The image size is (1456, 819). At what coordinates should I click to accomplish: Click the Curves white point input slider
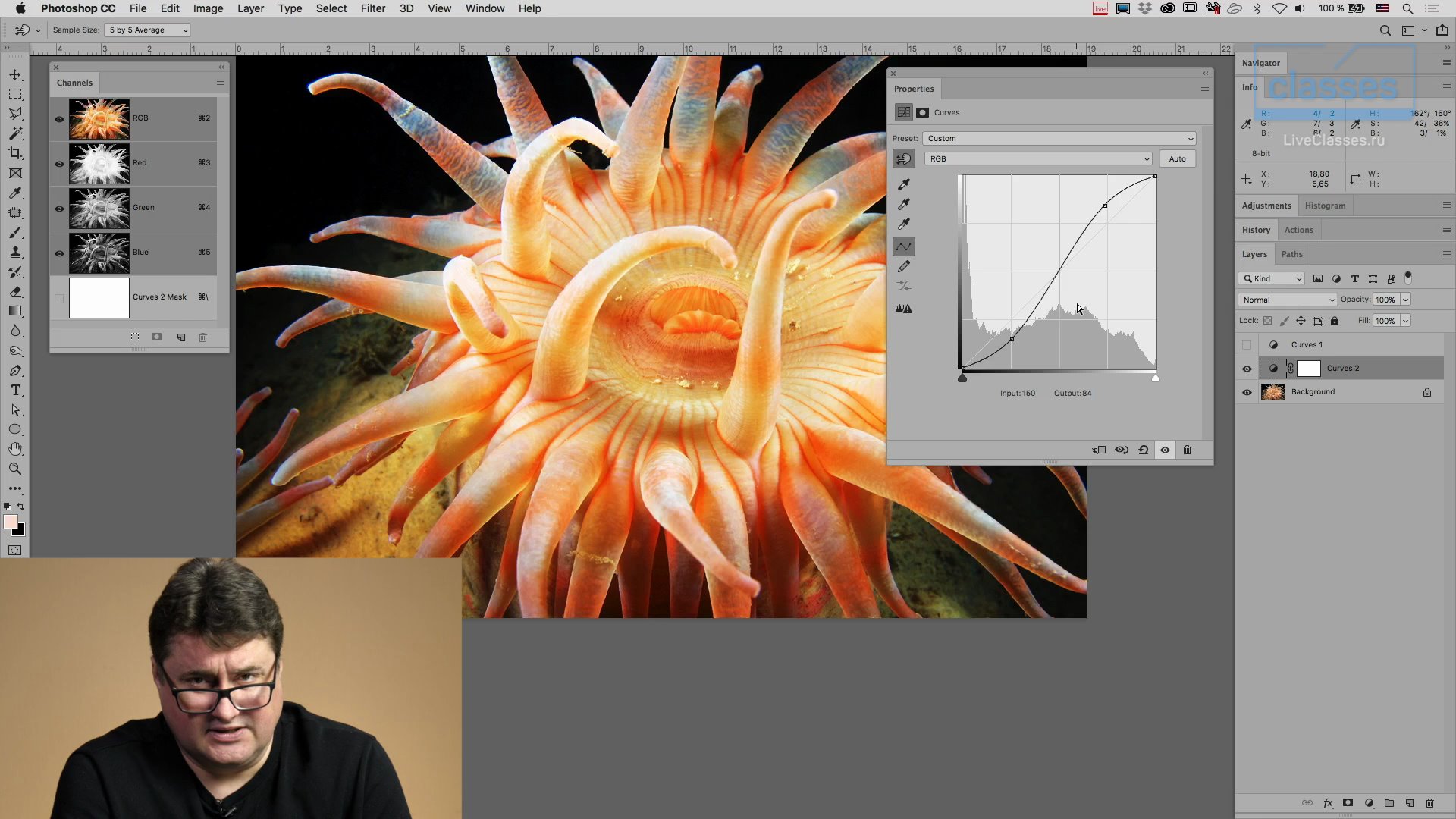[1155, 378]
